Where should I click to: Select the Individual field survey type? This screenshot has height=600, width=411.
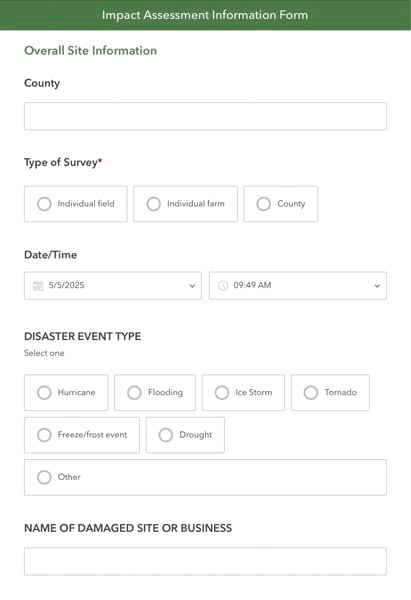76,204
